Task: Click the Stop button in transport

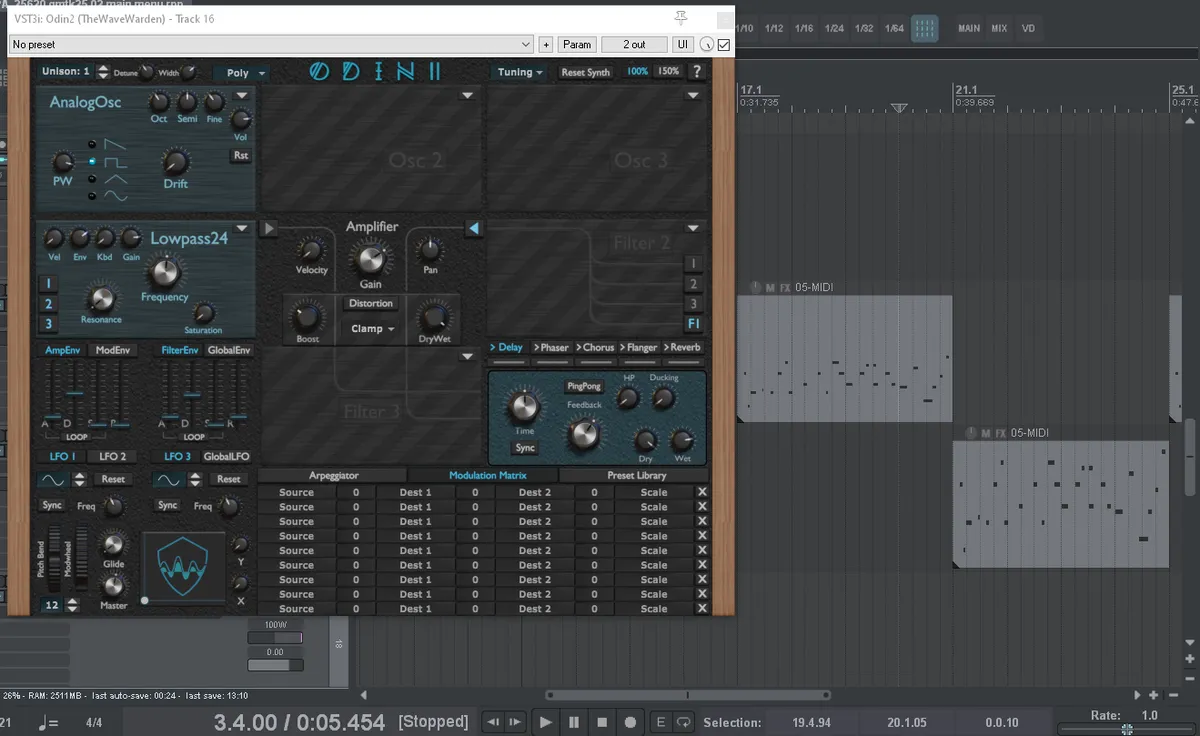Action: pyautogui.click(x=602, y=722)
